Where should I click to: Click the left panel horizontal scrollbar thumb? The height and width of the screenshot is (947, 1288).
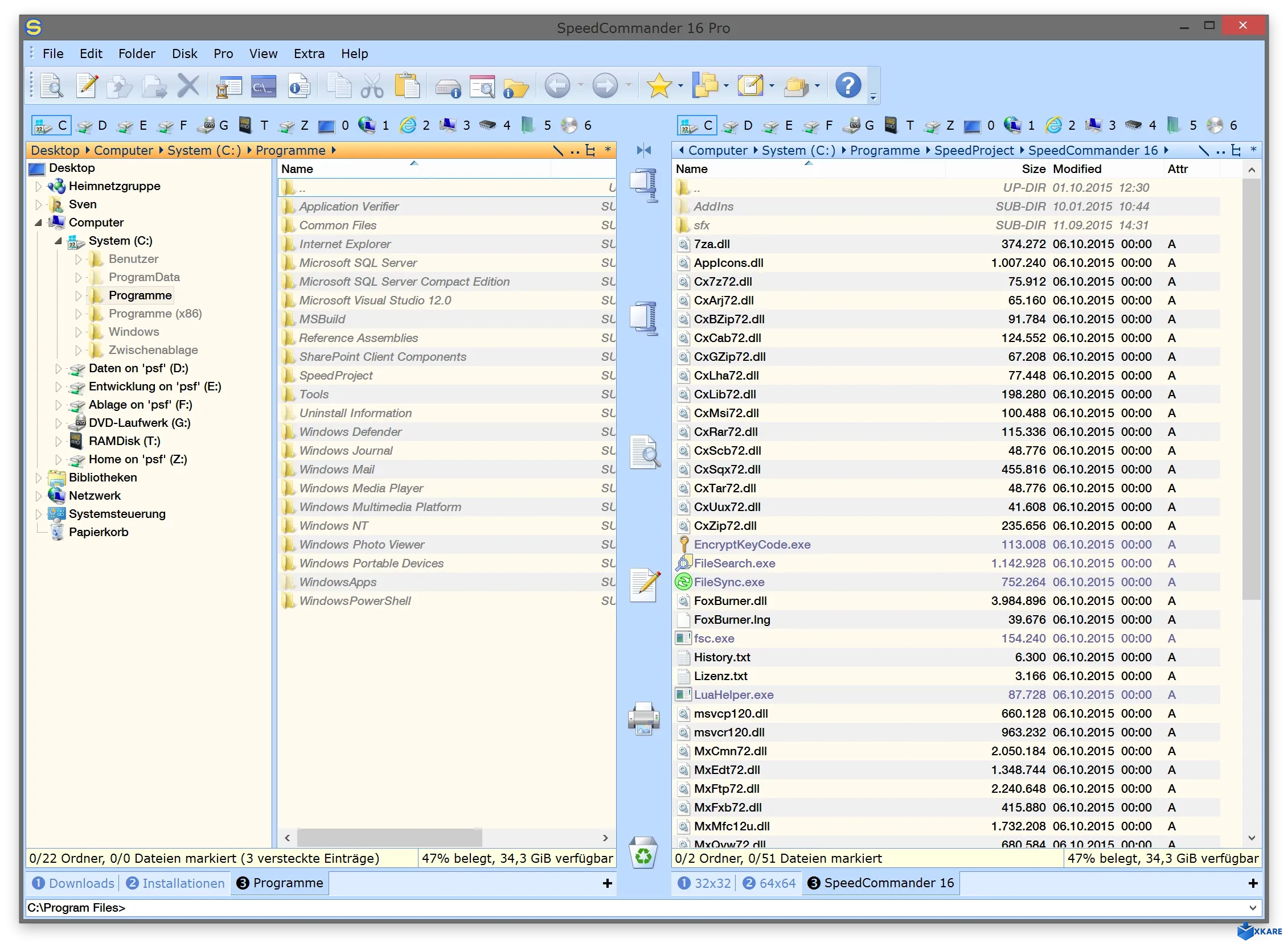point(389,838)
